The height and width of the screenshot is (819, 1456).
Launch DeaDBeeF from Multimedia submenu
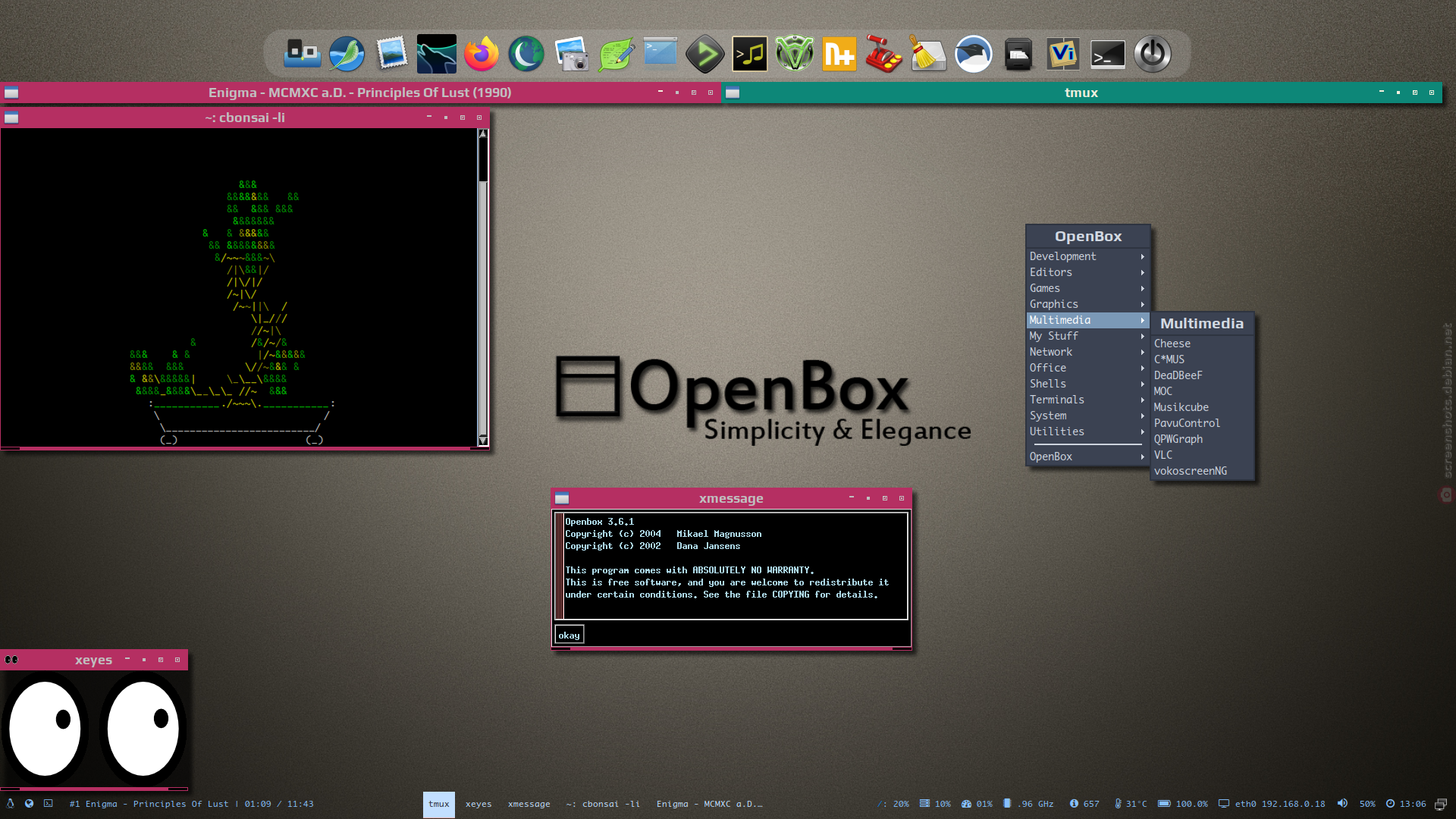[1202, 376]
